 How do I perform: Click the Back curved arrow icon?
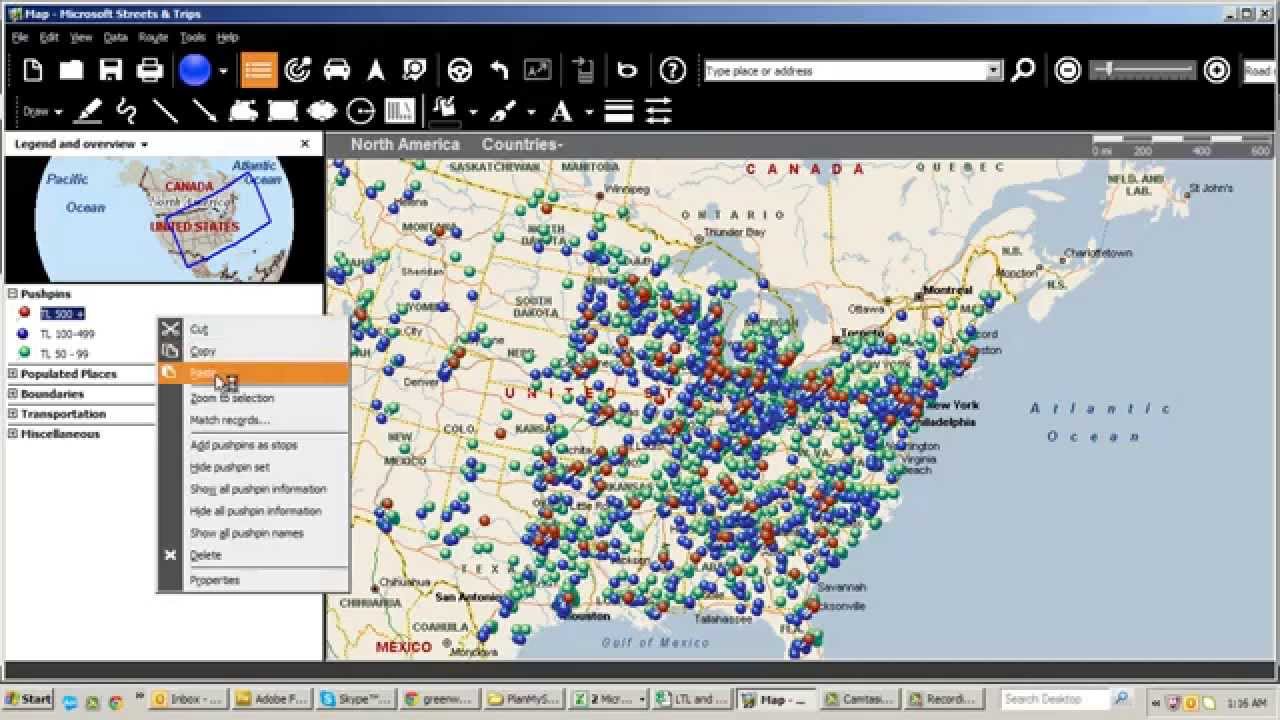(x=499, y=70)
